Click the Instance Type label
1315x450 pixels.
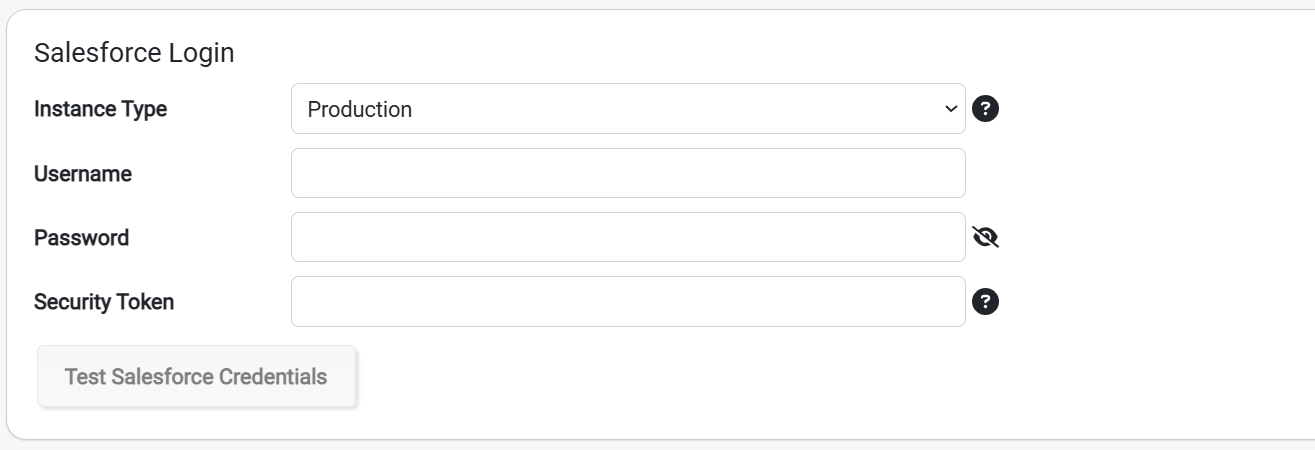101,109
